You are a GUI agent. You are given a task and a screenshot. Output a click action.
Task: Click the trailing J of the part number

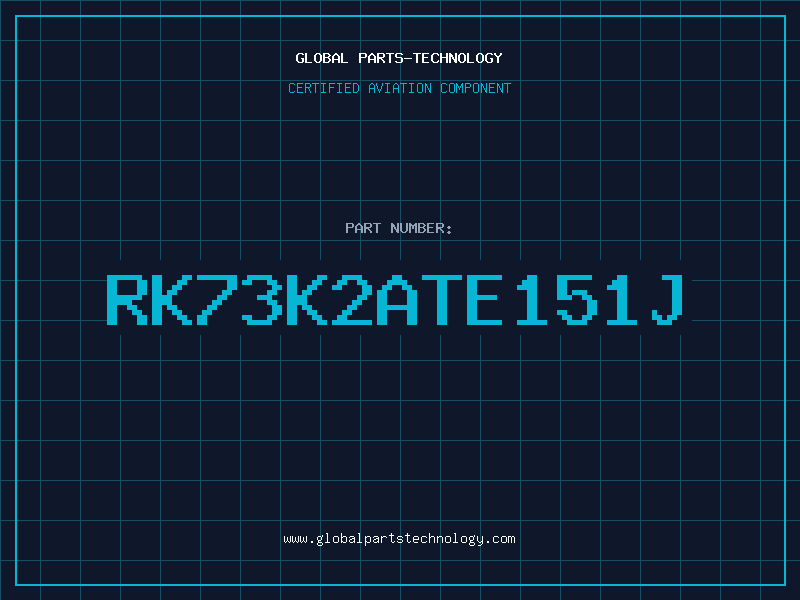pyautogui.click(x=668, y=300)
